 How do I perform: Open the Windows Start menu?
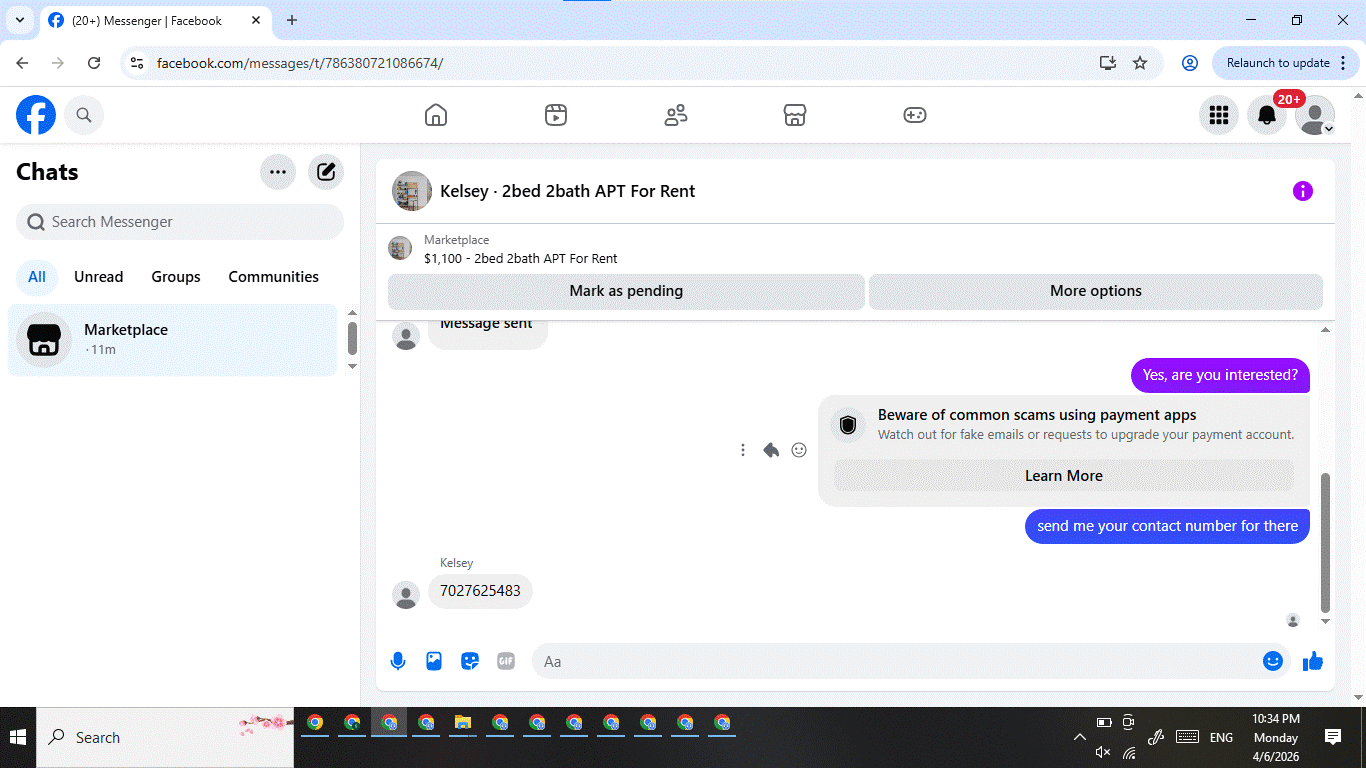pos(18,738)
